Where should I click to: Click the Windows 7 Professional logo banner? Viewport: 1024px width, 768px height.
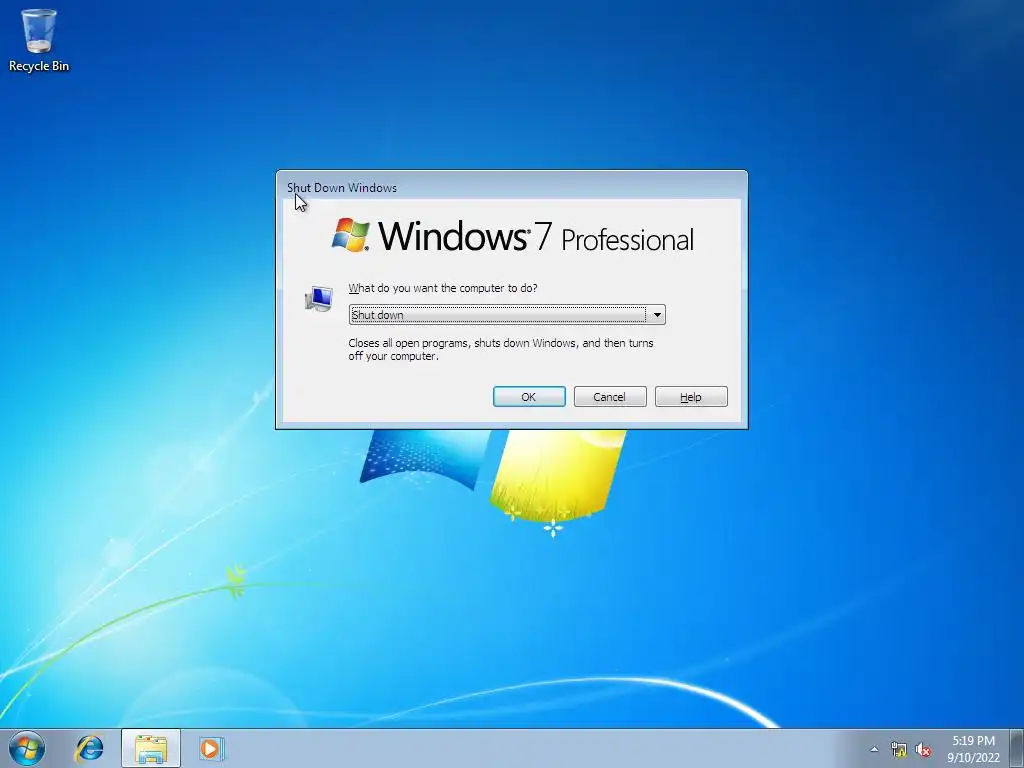tap(513, 235)
